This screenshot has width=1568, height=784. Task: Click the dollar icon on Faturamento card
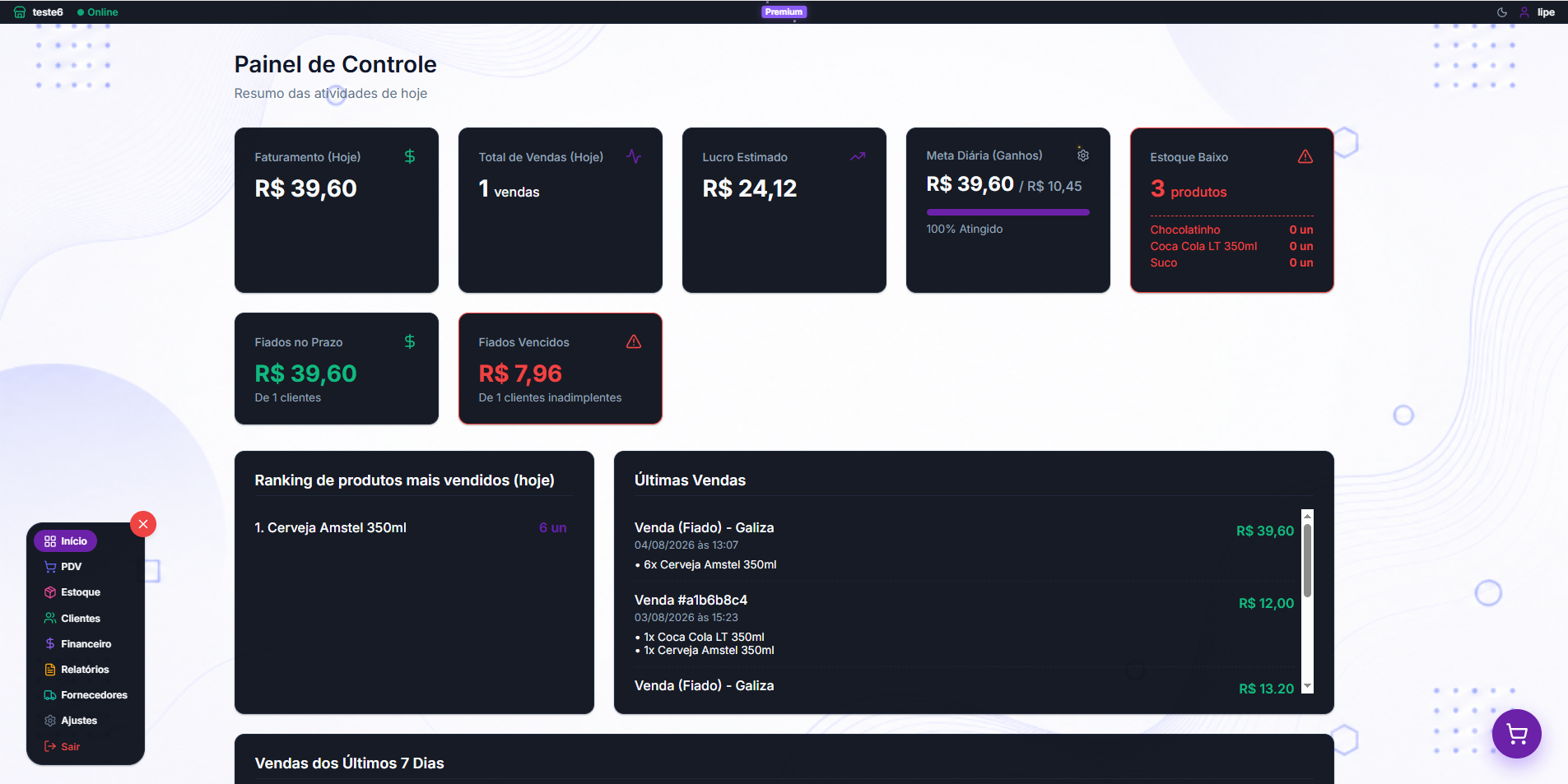click(x=410, y=156)
